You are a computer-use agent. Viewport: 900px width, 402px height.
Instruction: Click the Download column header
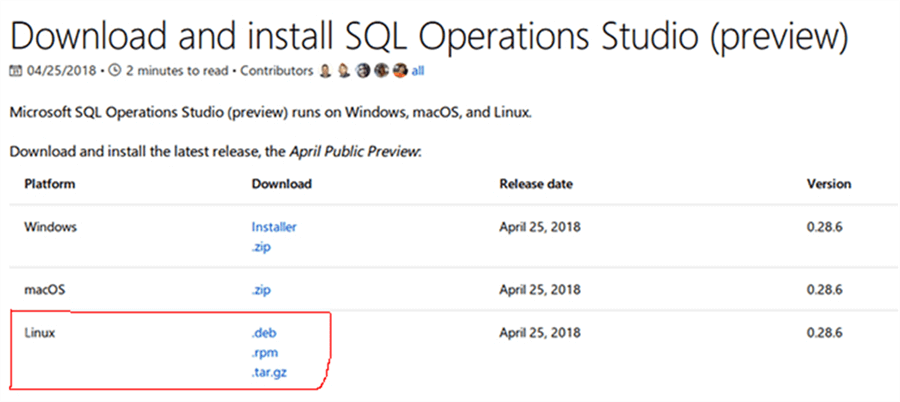click(x=281, y=184)
